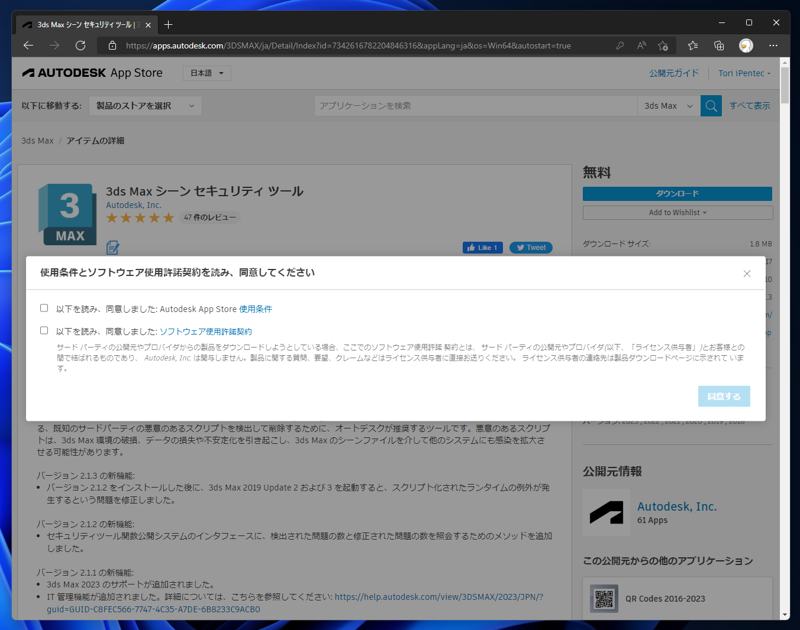The image size is (800, 630).
Task: Click the blue search magnifier button
Action: coord(711,106)
